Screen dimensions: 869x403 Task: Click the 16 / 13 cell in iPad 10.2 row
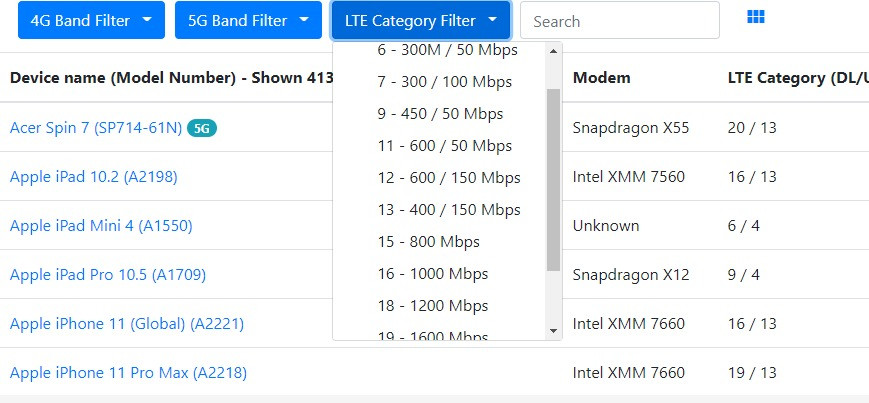(x=752, y=177)
